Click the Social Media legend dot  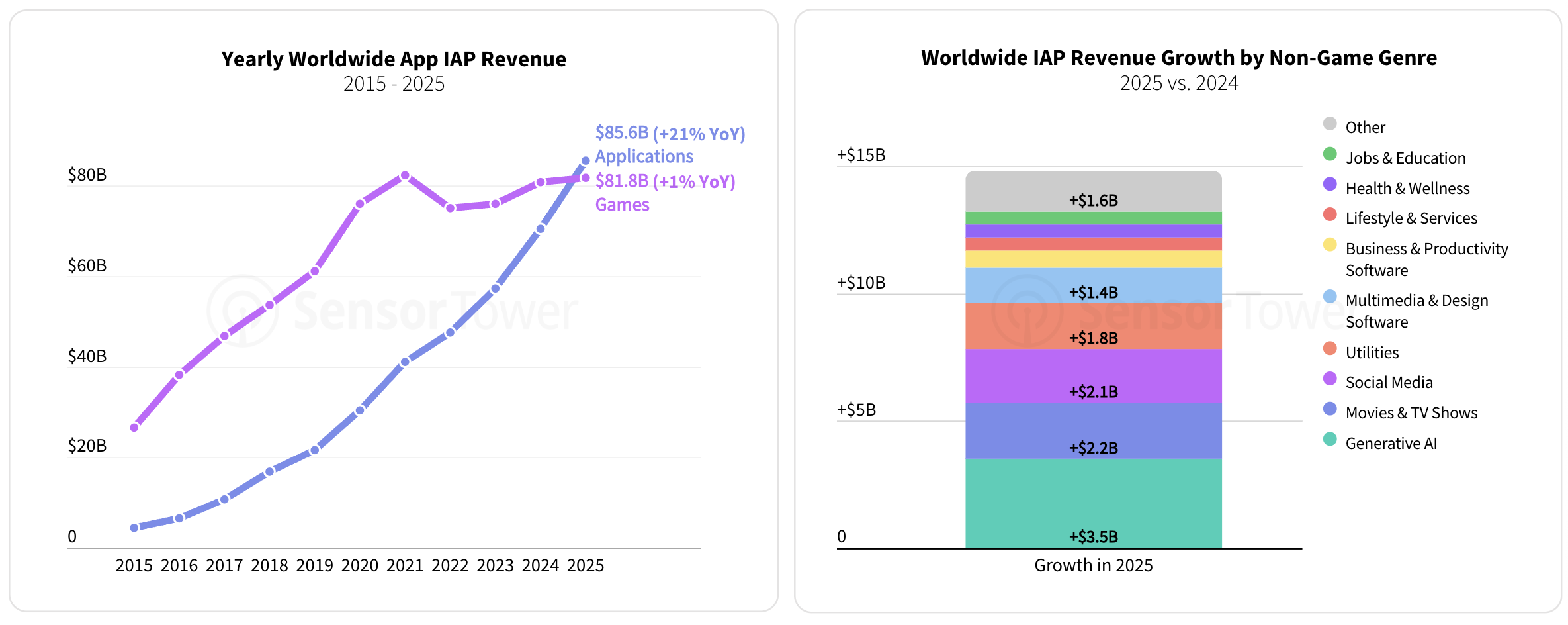point(1330,379)
